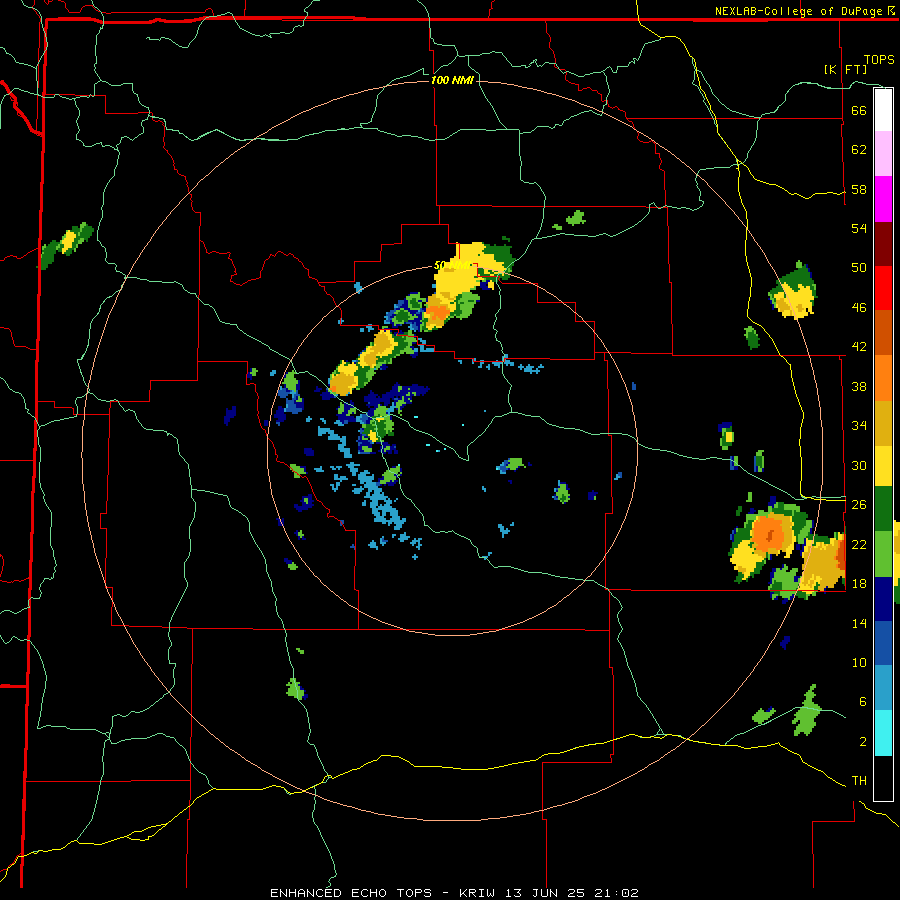Select the dark red legend swatch
Screen dimensions: 900x900
coord(883,244)
